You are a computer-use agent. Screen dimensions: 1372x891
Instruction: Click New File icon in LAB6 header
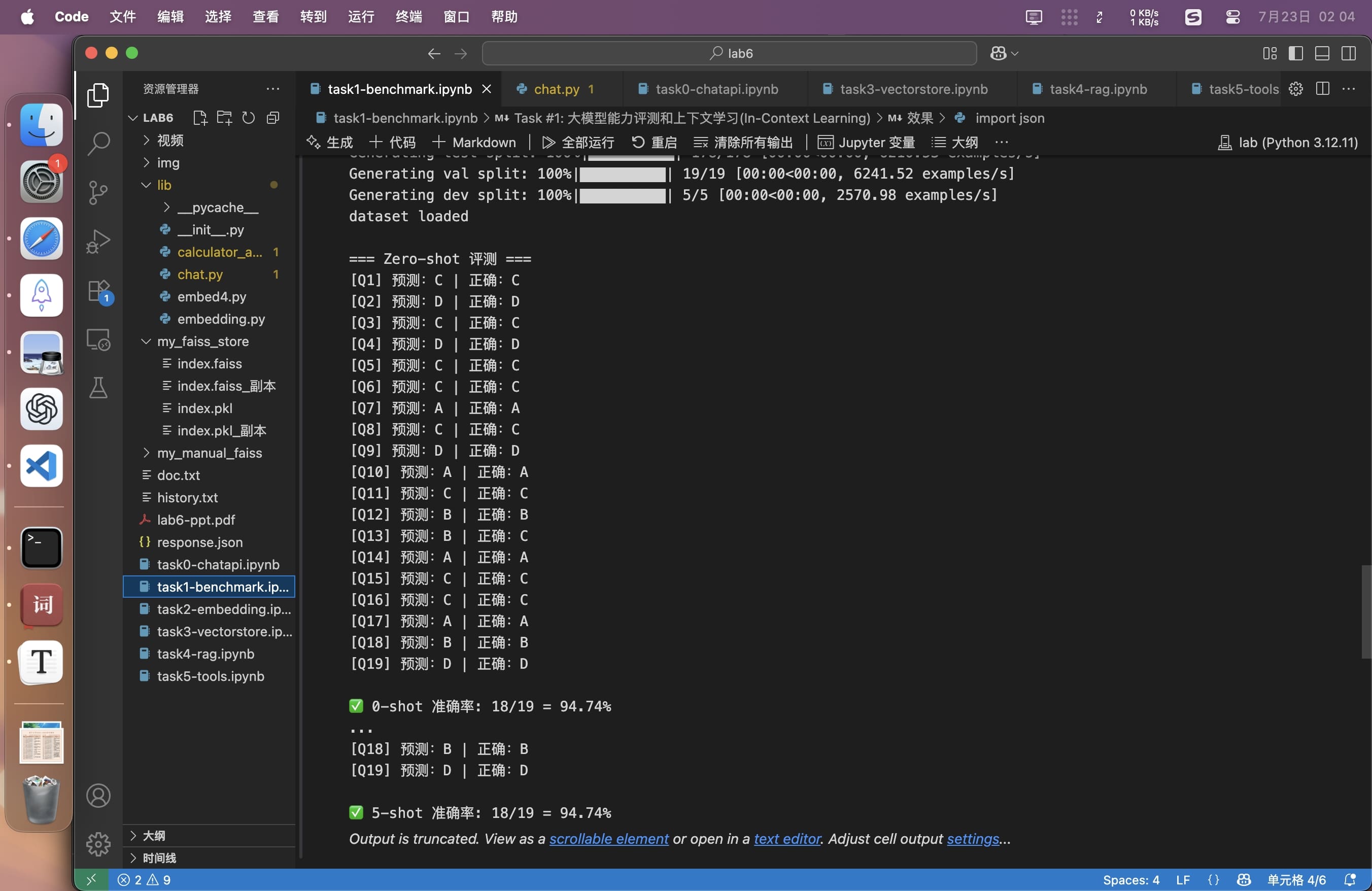pos(199,118)
